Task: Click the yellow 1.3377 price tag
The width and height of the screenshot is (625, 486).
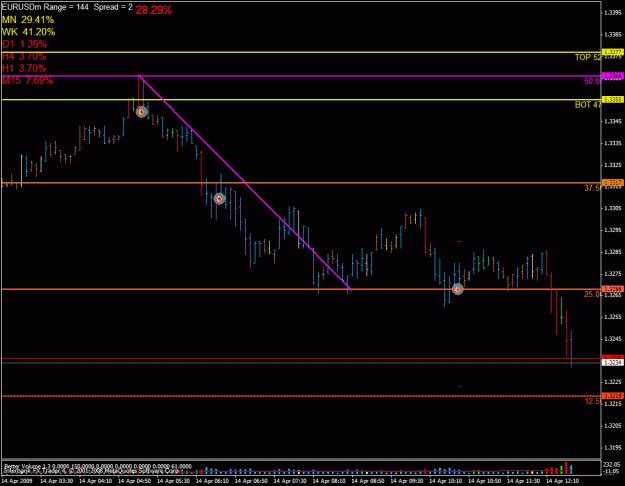Action: (x=613, y=52)
